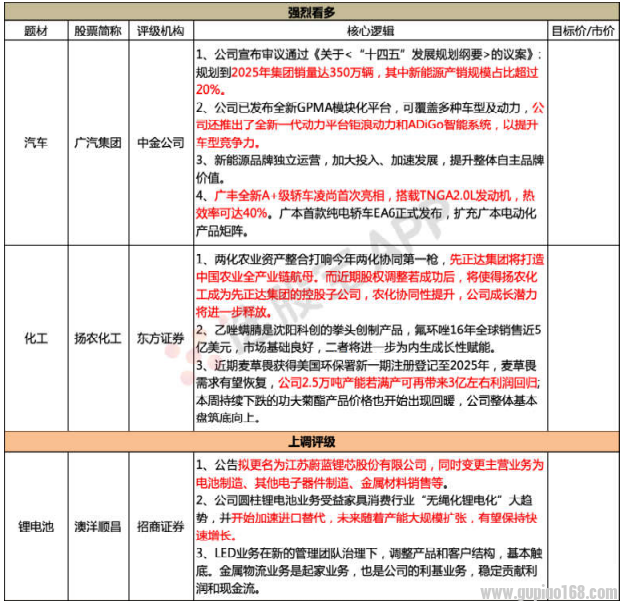Click text '金属物流业务是起家业务'

point(284,571)
